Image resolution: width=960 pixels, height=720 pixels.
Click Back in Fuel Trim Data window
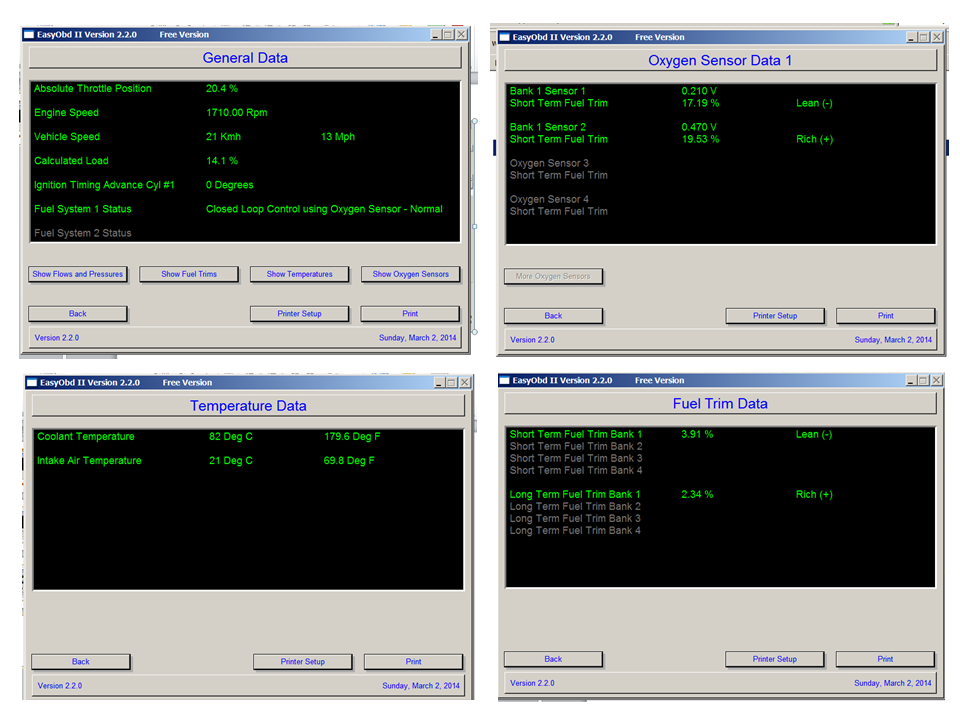(x=553, y=658)
